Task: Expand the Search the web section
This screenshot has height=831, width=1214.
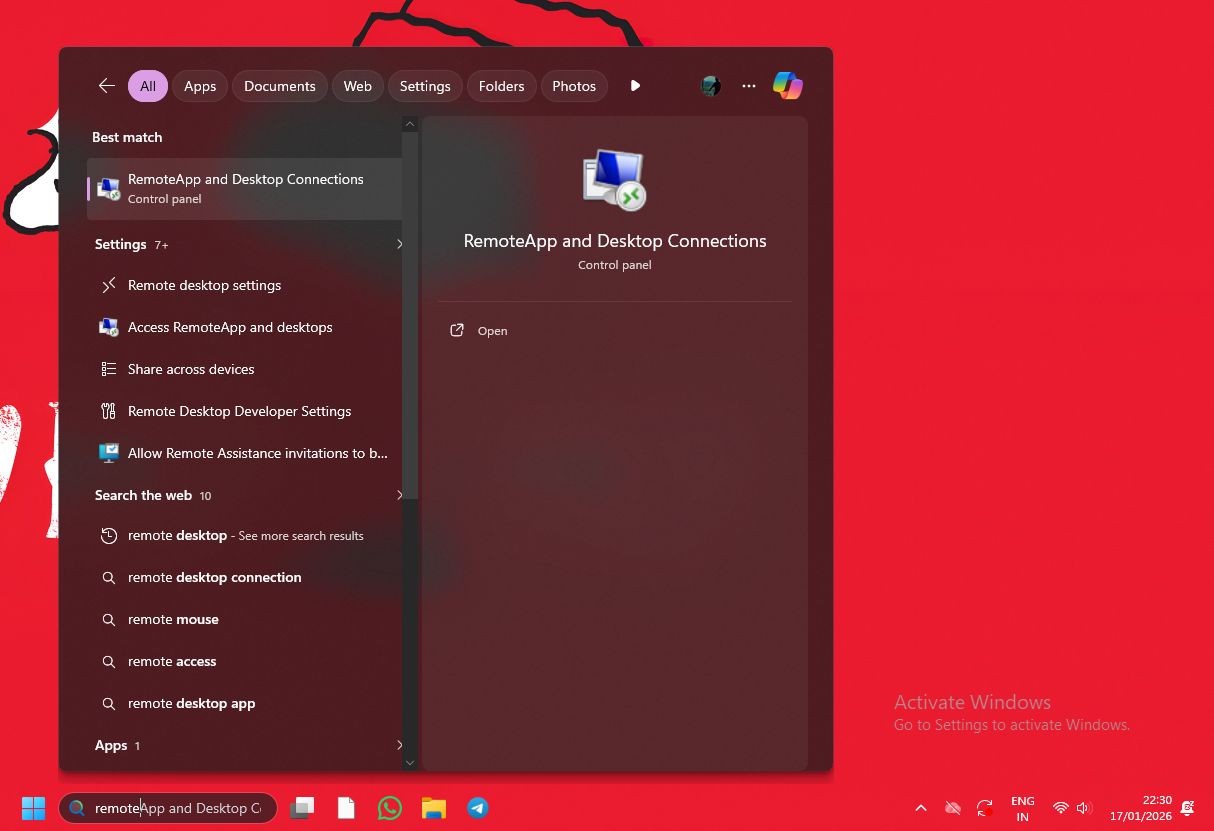Action: click(399, 495)
